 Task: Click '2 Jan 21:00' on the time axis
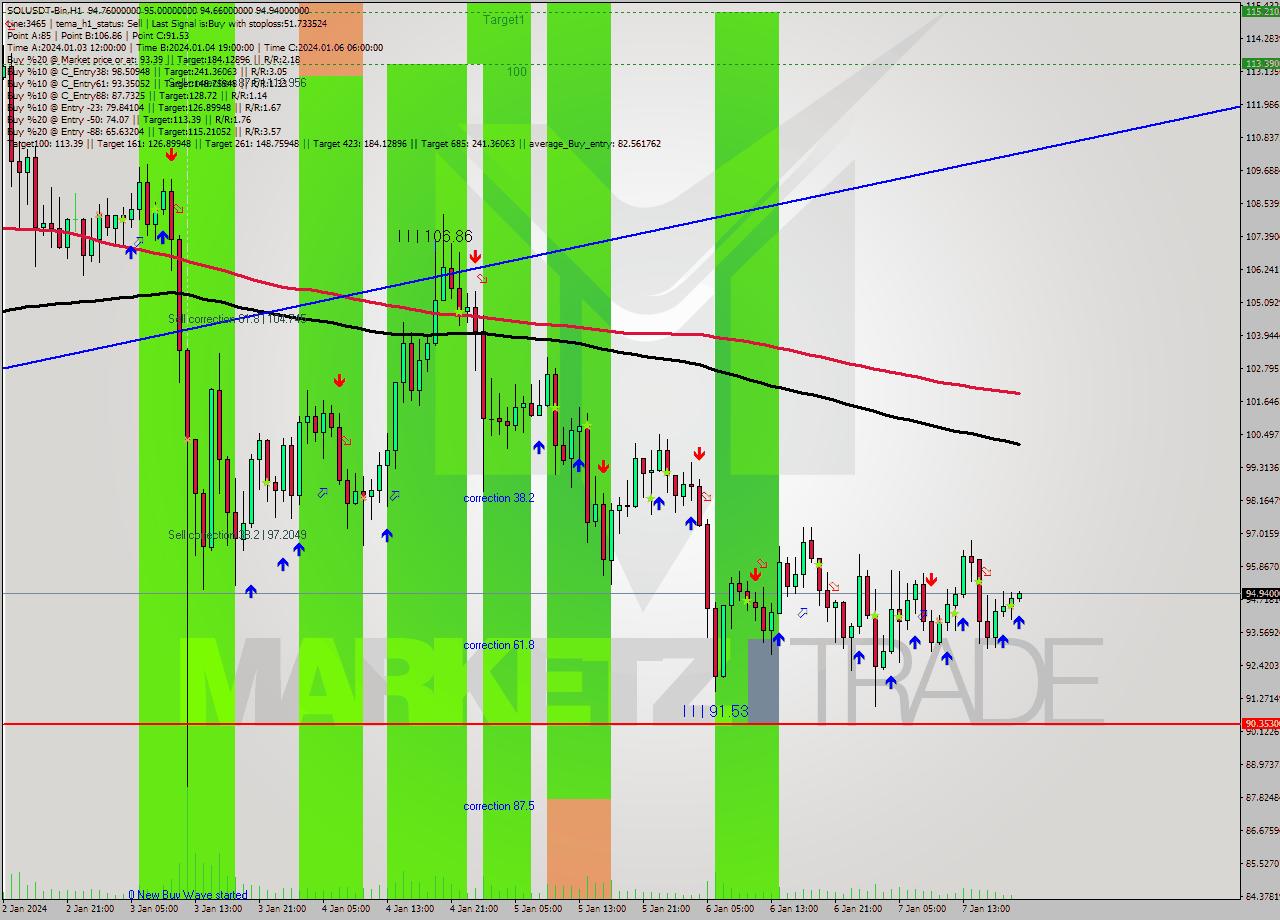tap(88, 909)
